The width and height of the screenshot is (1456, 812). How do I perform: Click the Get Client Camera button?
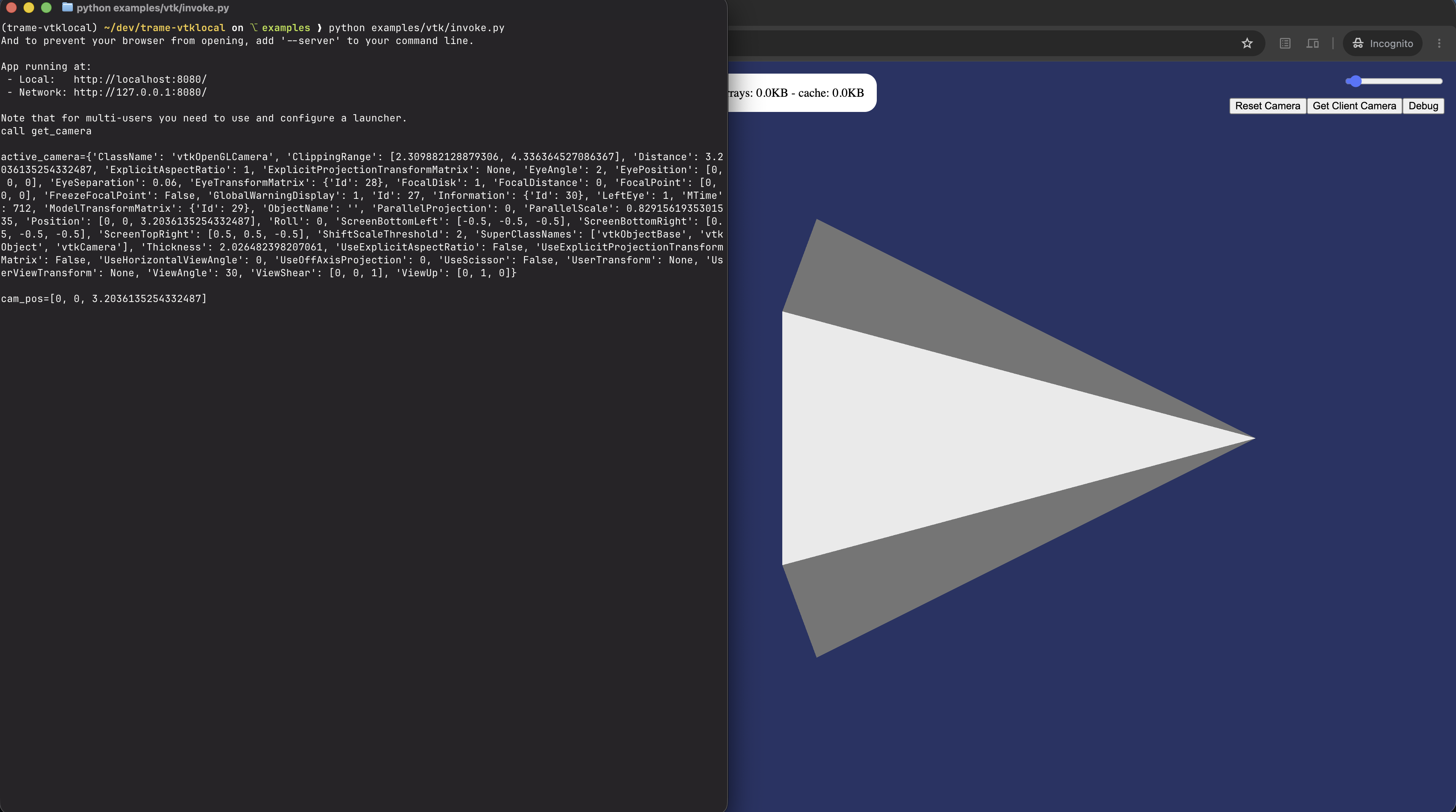(x=1354, y=105)
